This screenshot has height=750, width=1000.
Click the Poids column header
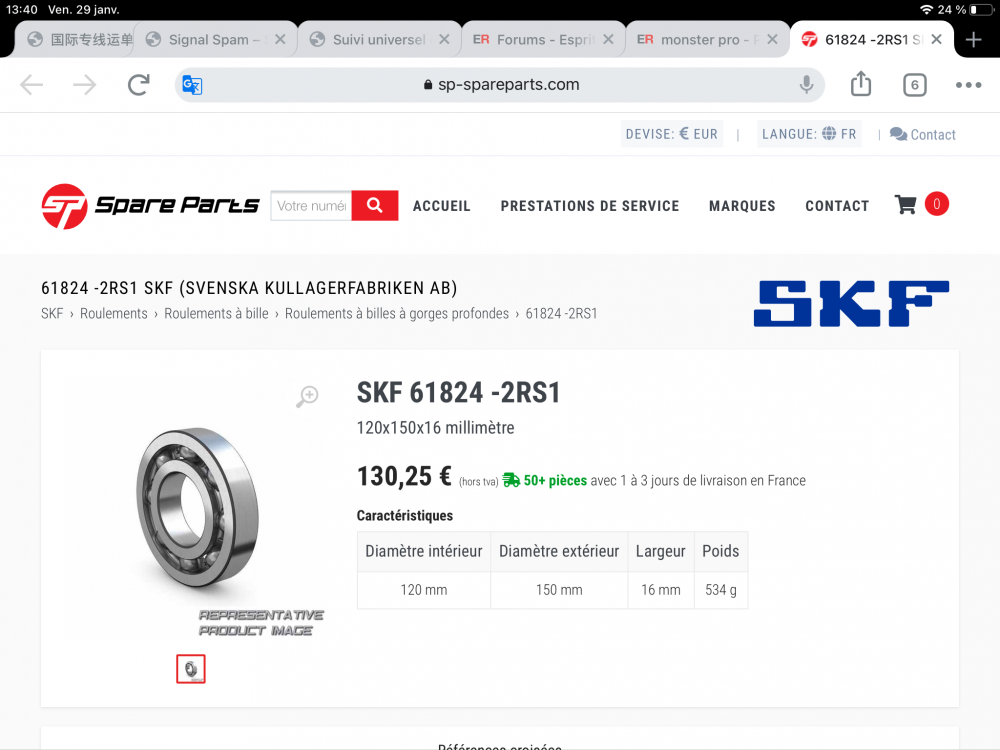(x=721, y=551)
